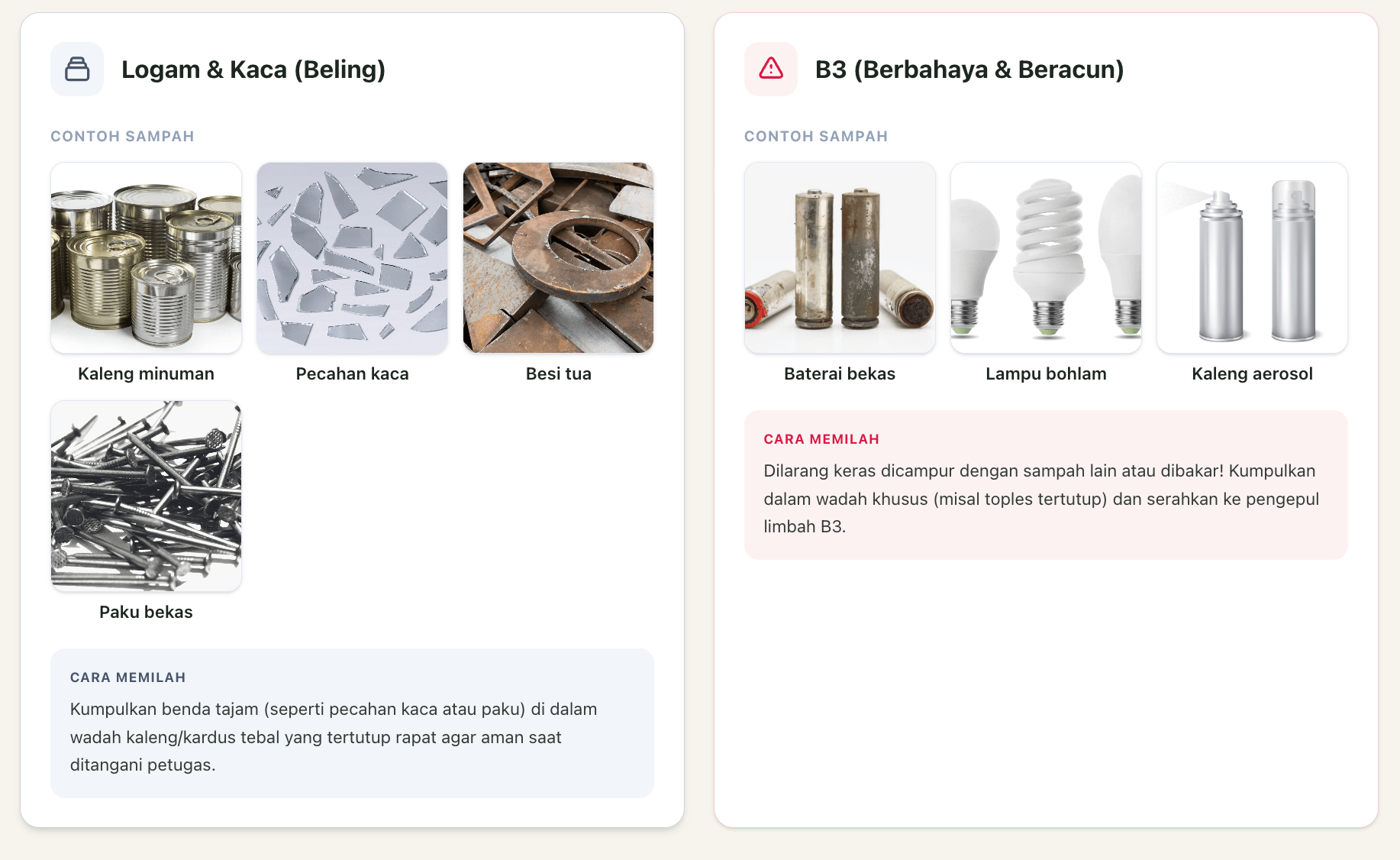Open the Baterai bekas image

(x=840, y=258)
